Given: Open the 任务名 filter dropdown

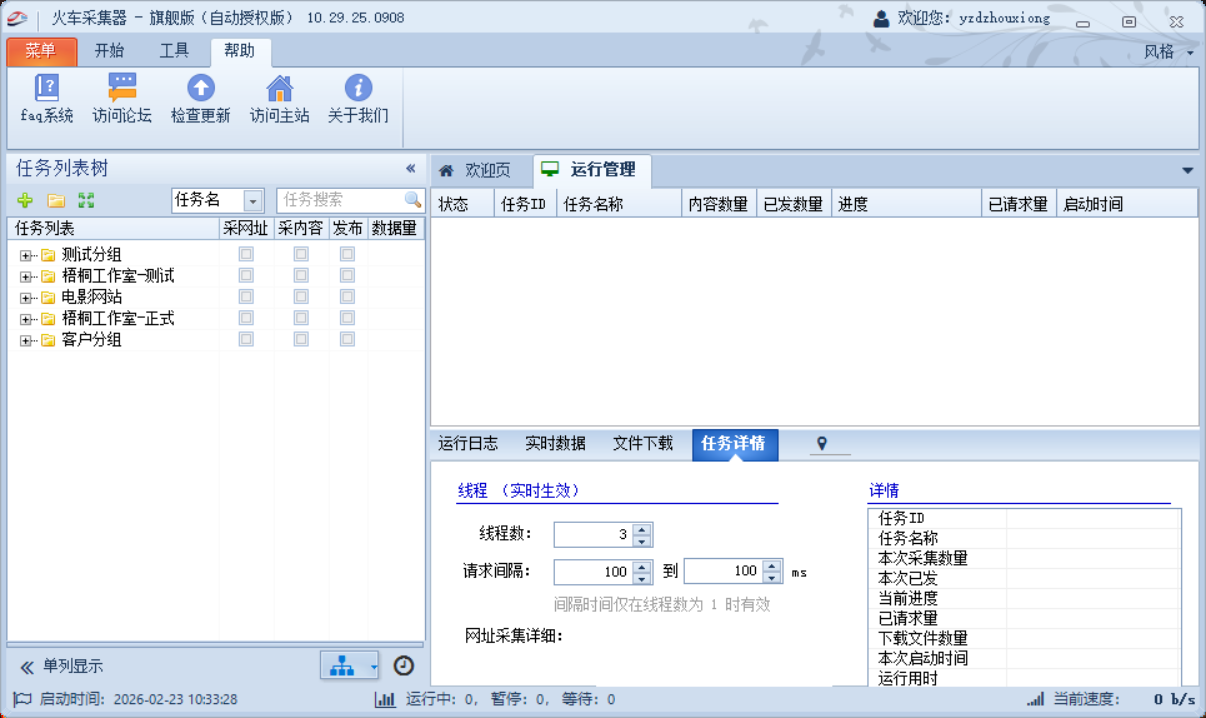Looking at the screenshot, I should point(253,201).
